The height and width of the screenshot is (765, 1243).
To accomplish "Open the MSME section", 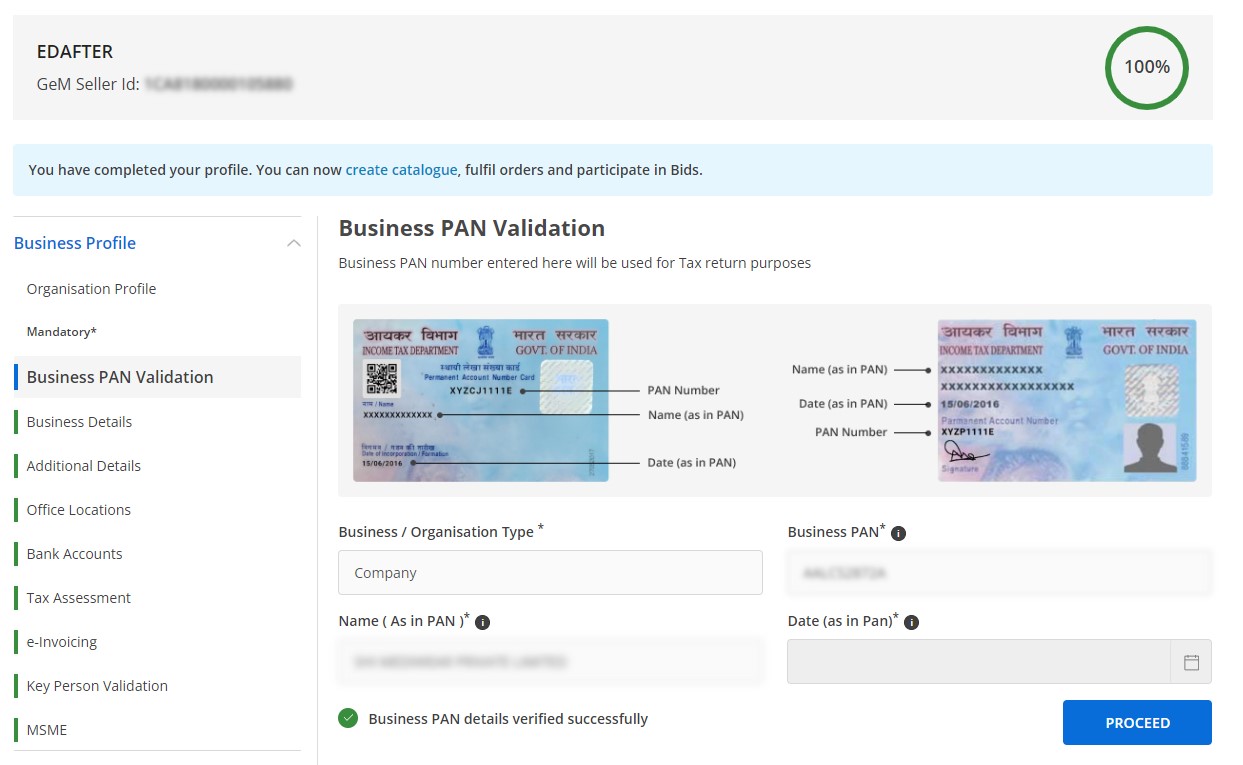I will click(x=46, y=729).
